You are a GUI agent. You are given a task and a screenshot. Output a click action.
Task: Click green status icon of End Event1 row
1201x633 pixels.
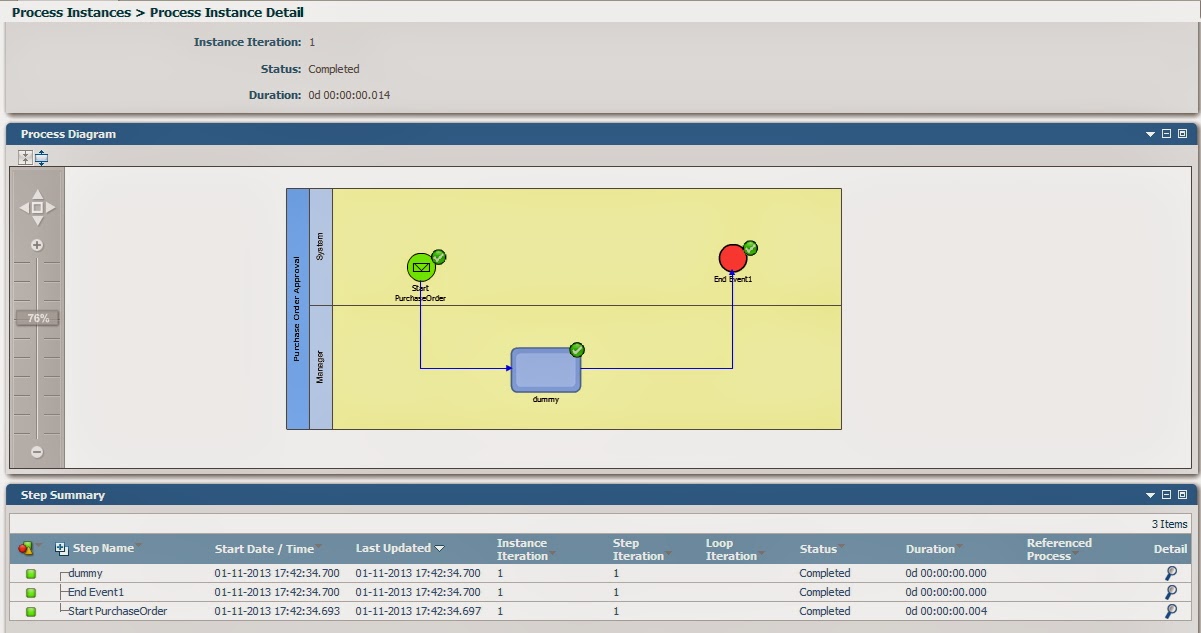click(31, 593)
